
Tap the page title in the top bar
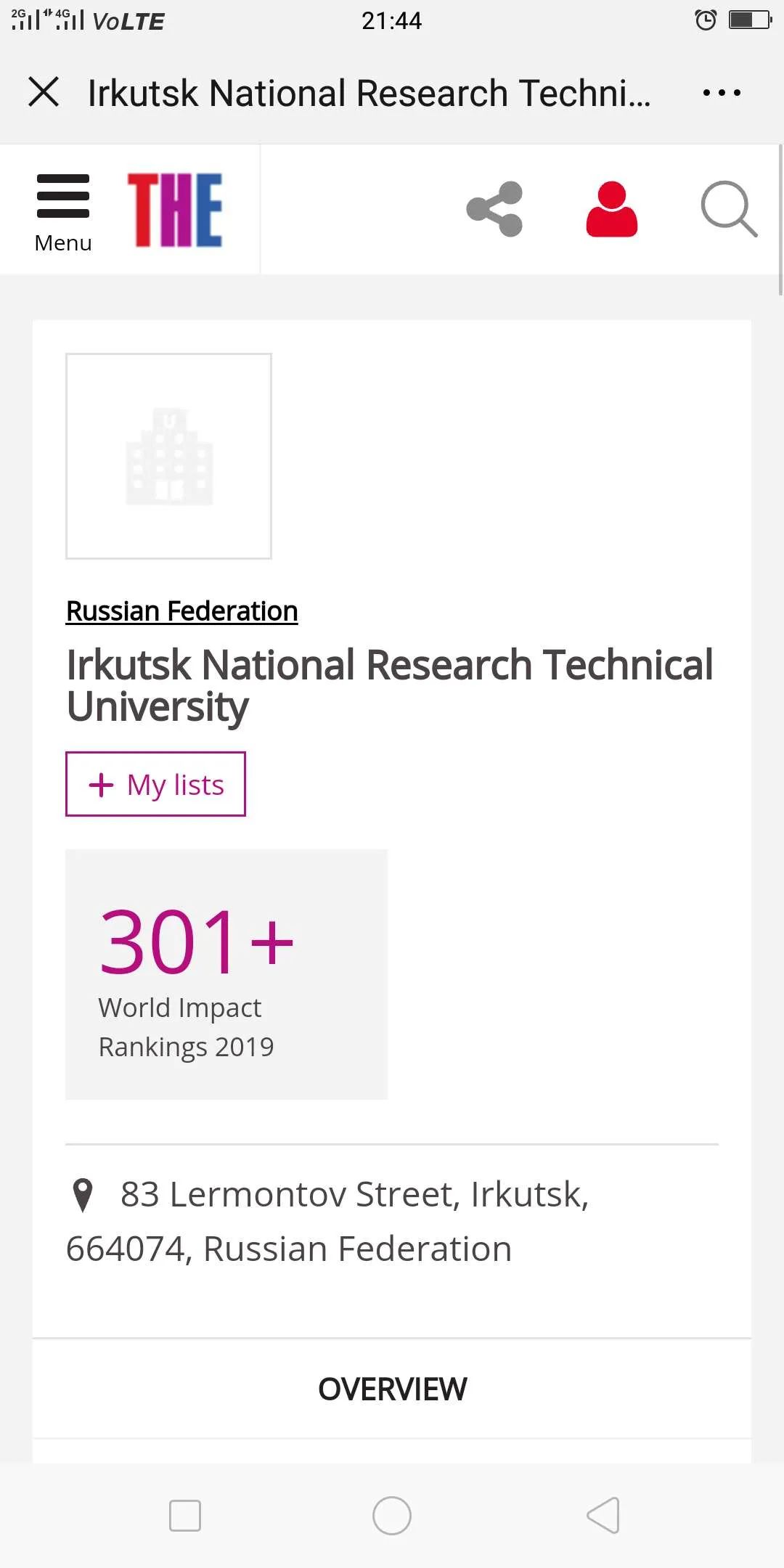[x=369, y=93]
